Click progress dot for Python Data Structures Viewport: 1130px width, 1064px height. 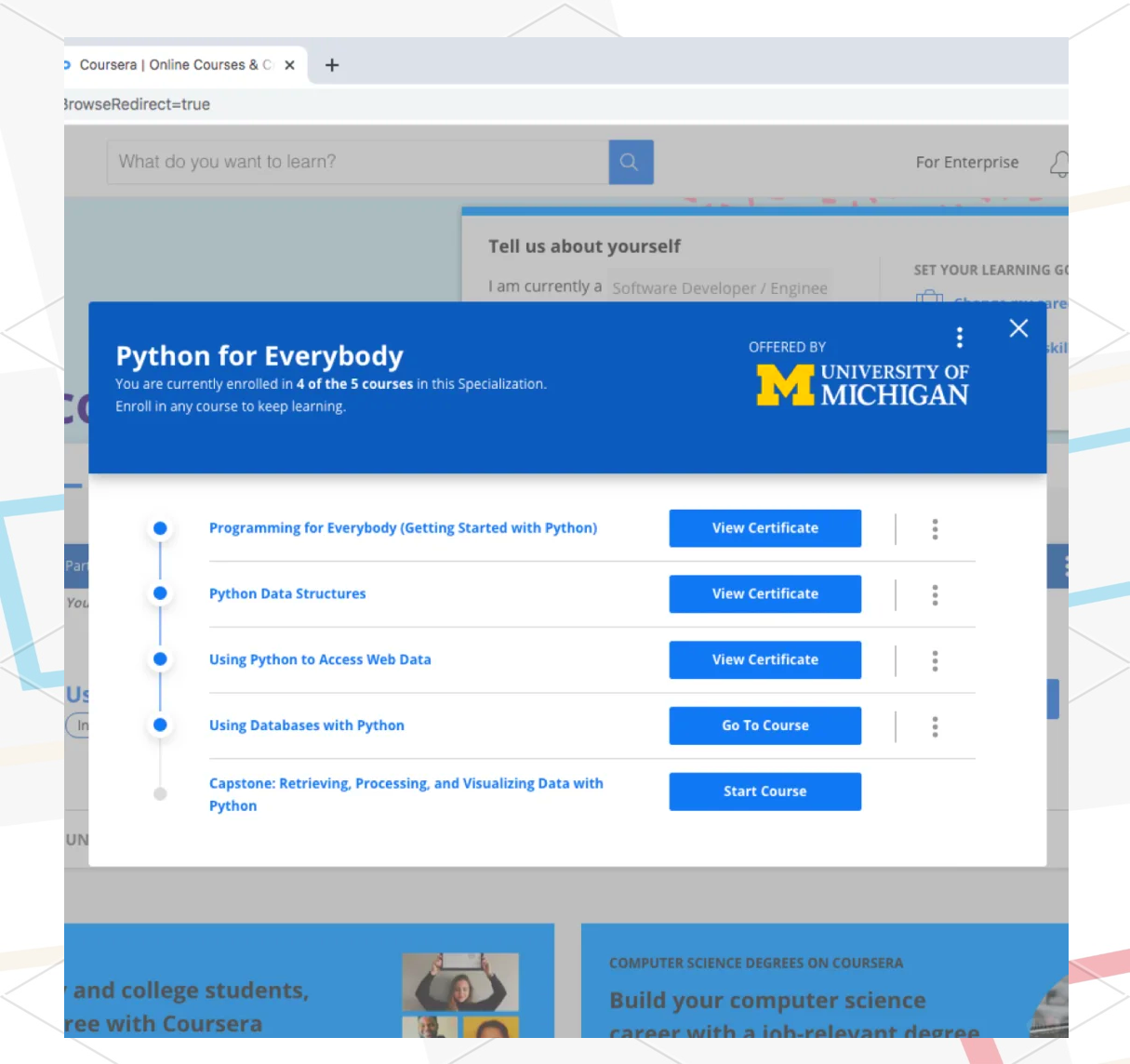tap(160, 593)
